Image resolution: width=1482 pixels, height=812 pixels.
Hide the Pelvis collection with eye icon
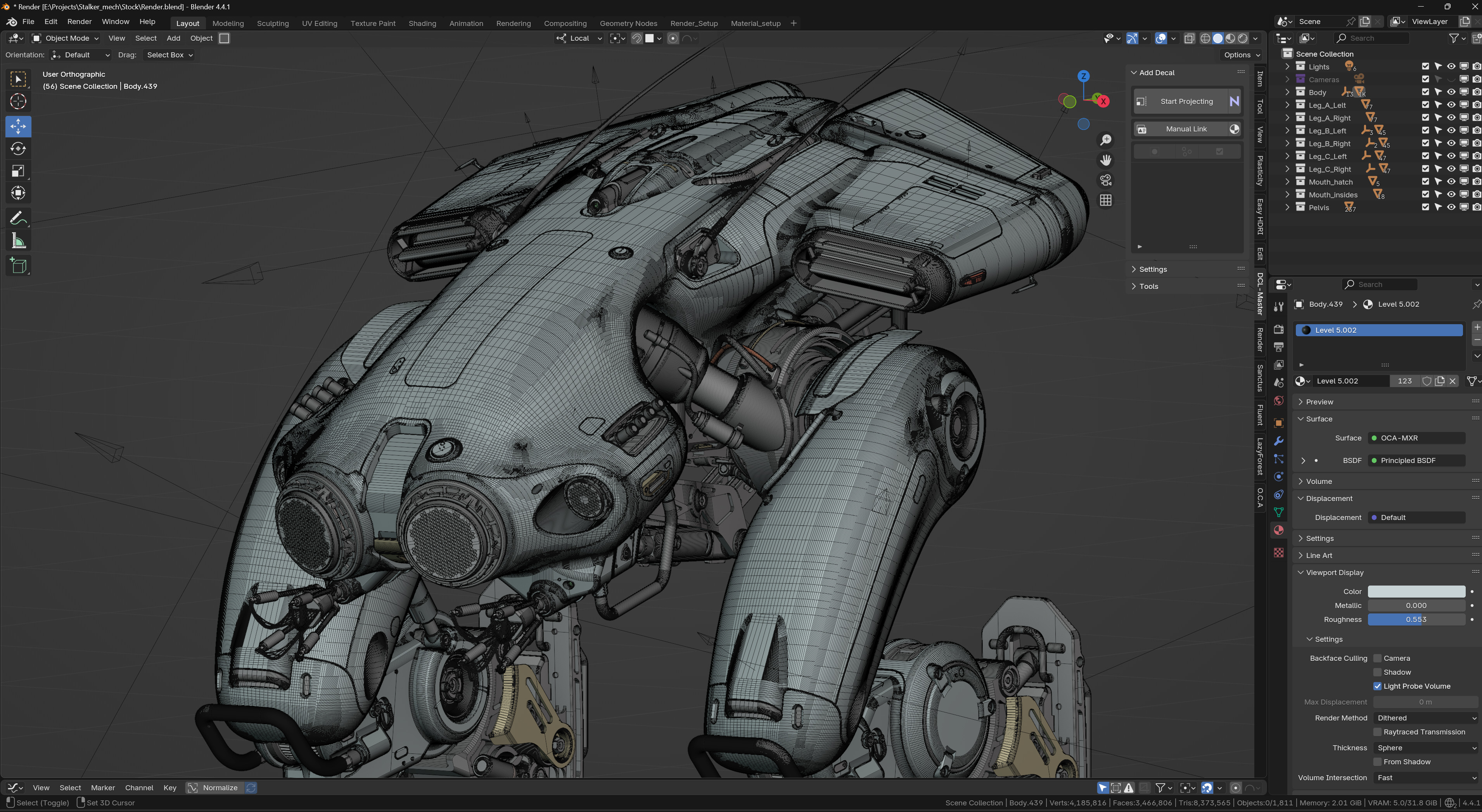[x=1450, y=207]
